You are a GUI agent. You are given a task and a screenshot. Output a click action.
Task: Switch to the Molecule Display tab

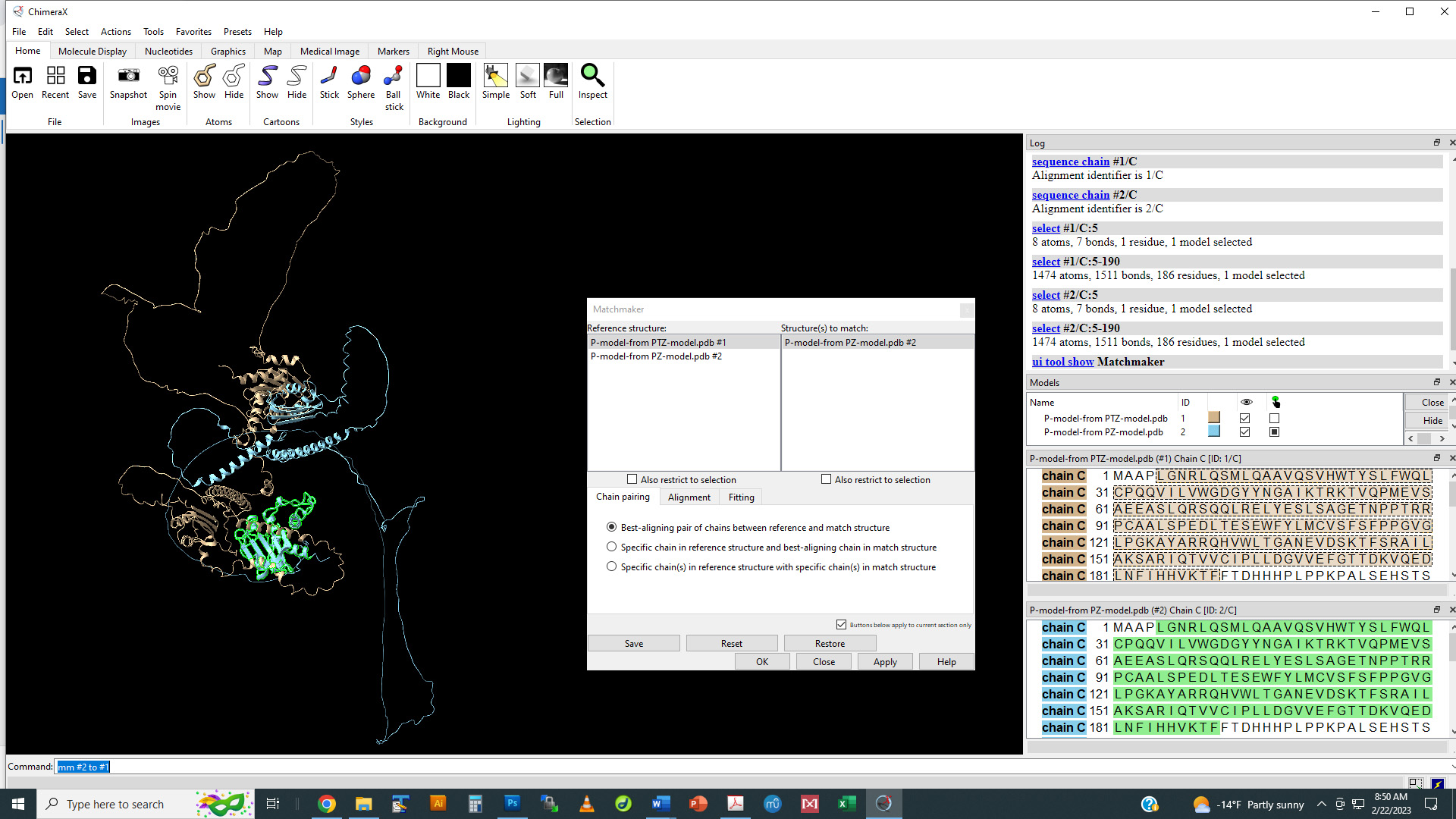click(93, 51)
